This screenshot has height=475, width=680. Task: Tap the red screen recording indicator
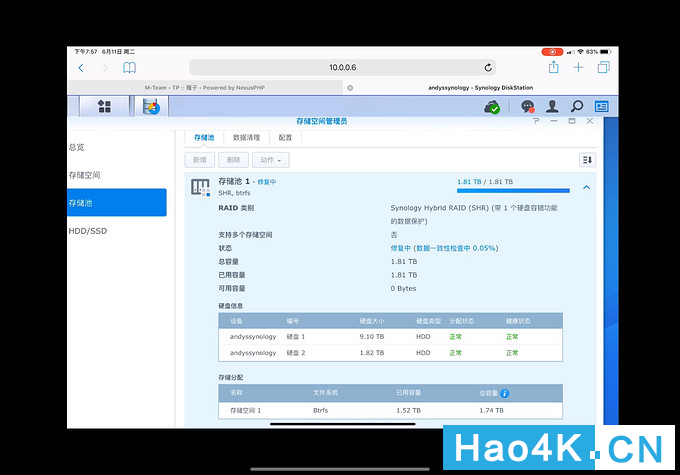pyautogui.click(x=552, y=52)
